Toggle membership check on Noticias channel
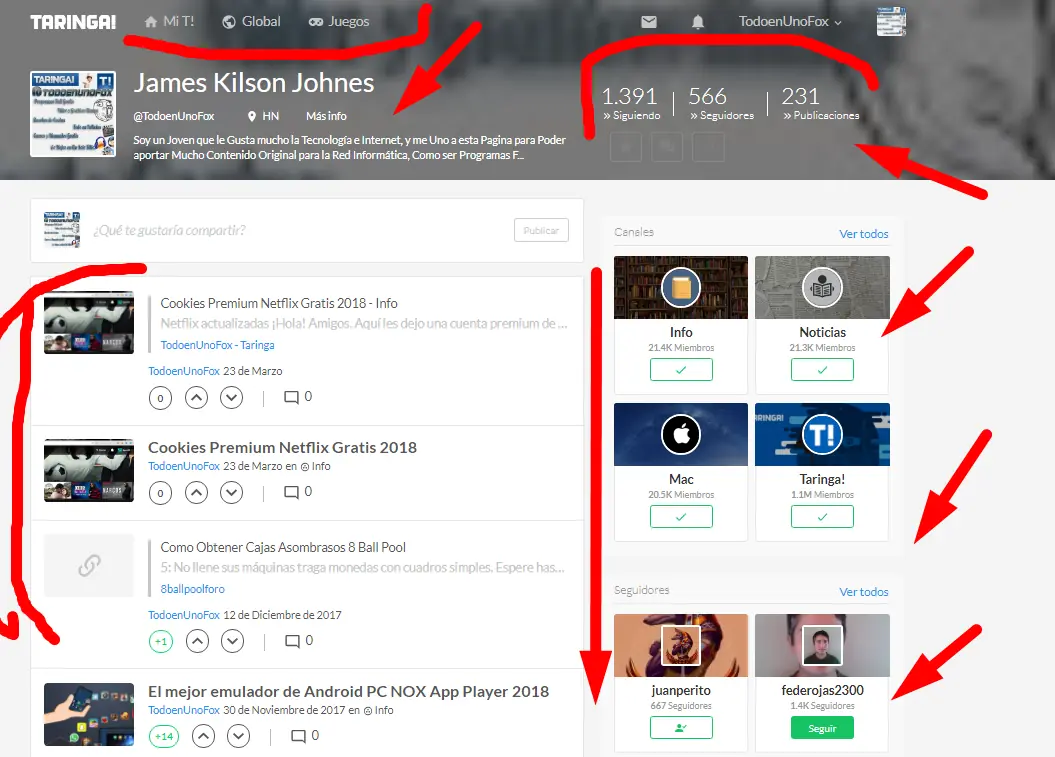Image resolution: width=1055 pixels, height=757 pixels. pyautogui.click(x=822, y=369)
